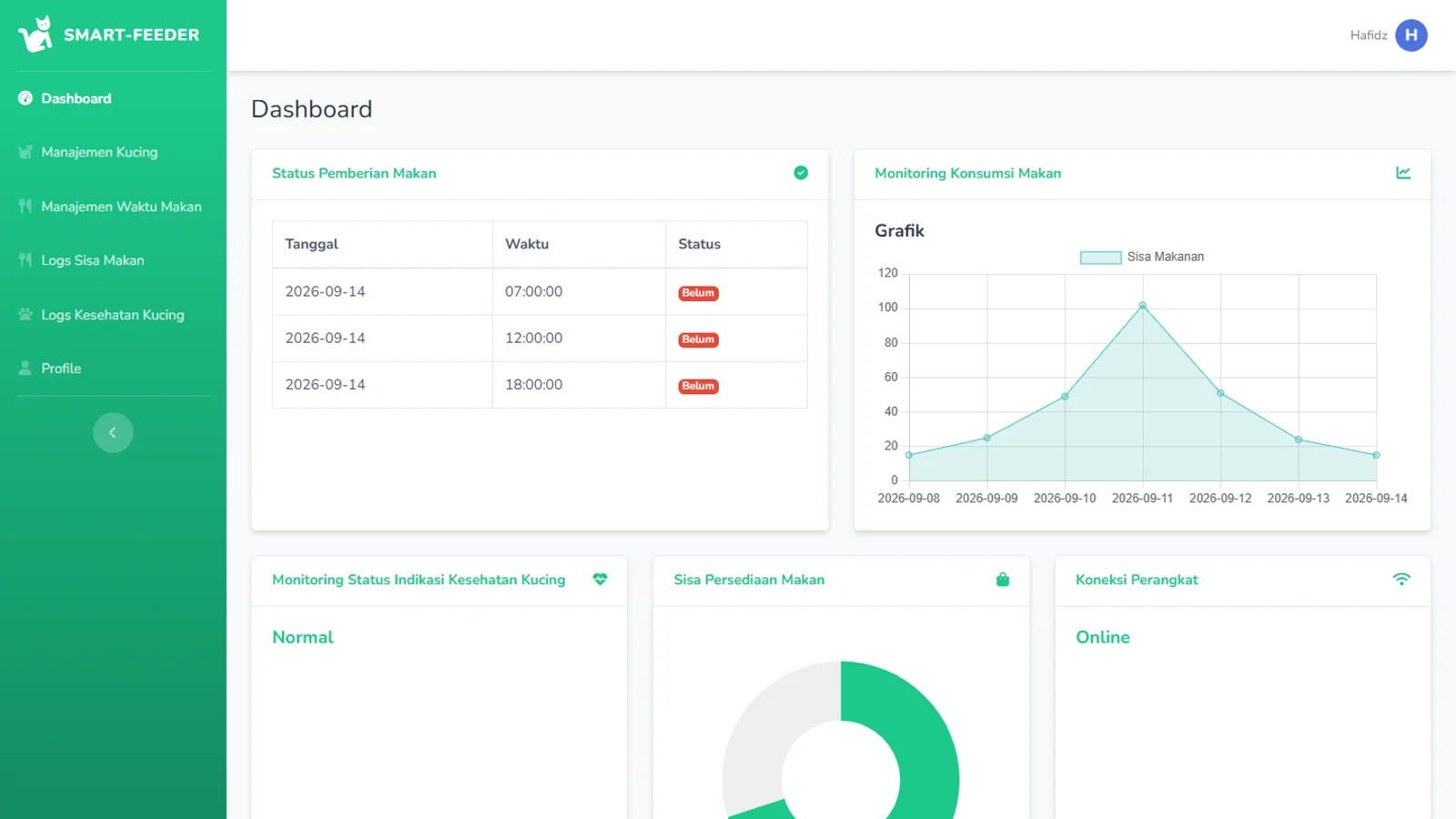Click the blue H user avatar

(x=1411, y=35)
